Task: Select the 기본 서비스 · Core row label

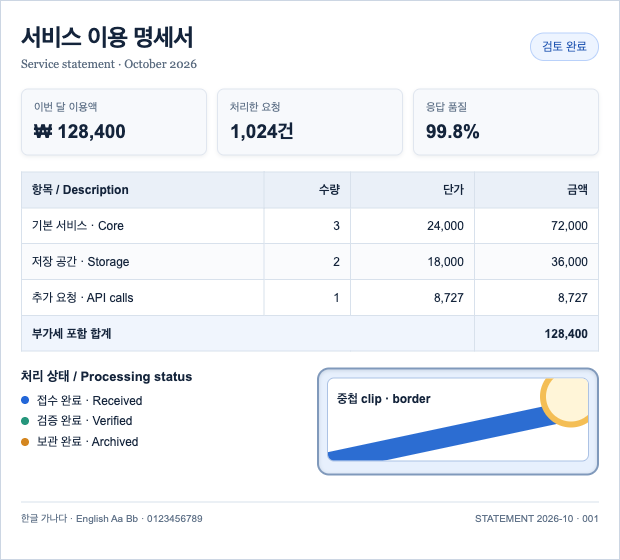Action: coord(78,226)
